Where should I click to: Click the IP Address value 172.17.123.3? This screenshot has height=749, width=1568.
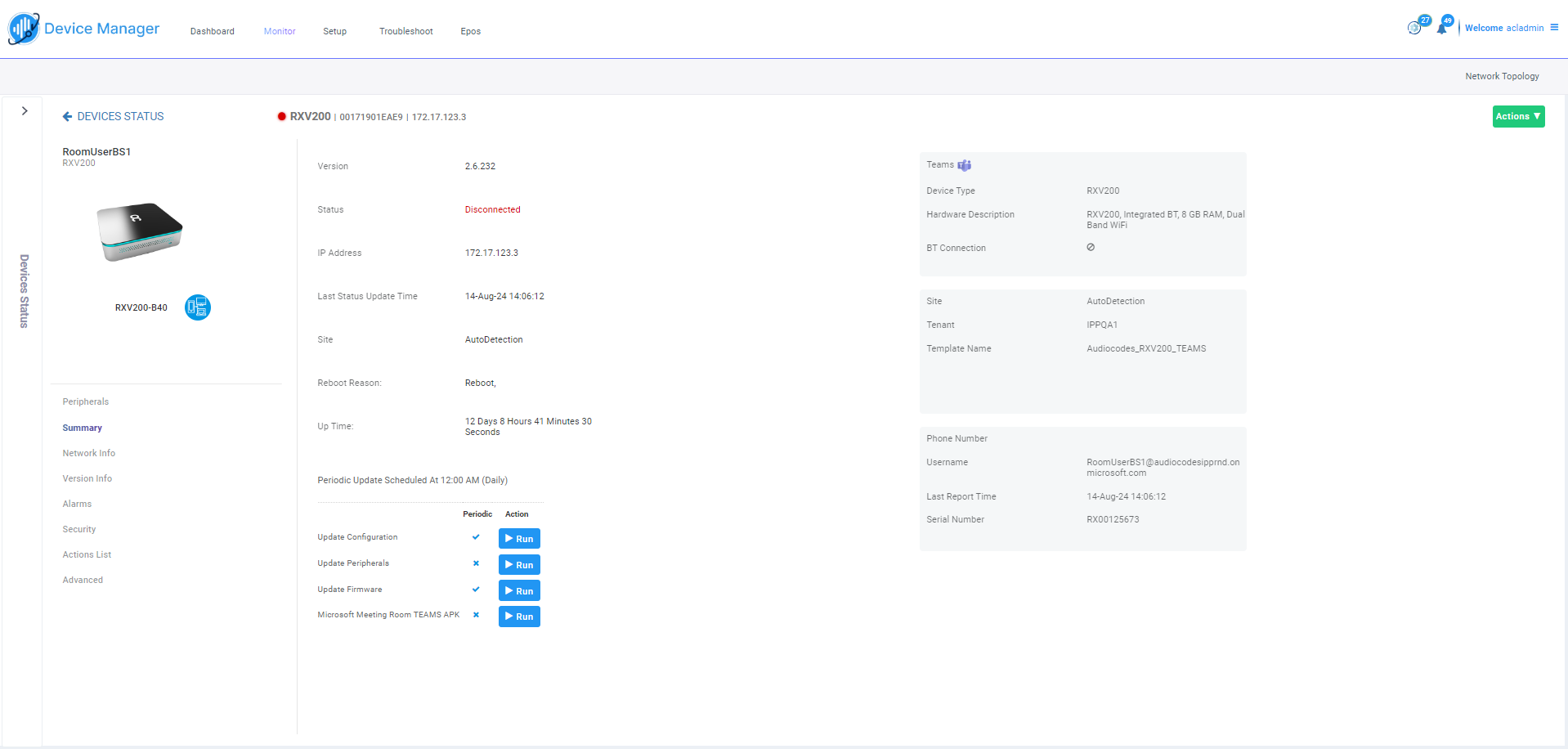(491, 253)
